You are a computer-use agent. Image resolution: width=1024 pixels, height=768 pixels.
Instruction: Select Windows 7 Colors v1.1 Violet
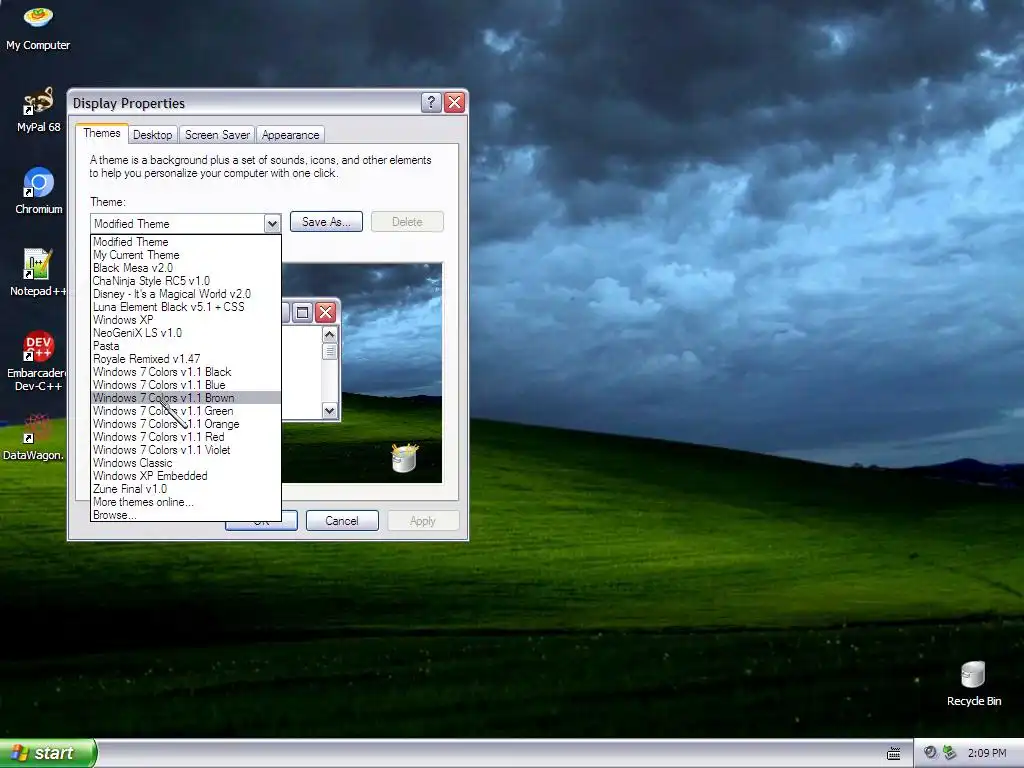point(185,450)
